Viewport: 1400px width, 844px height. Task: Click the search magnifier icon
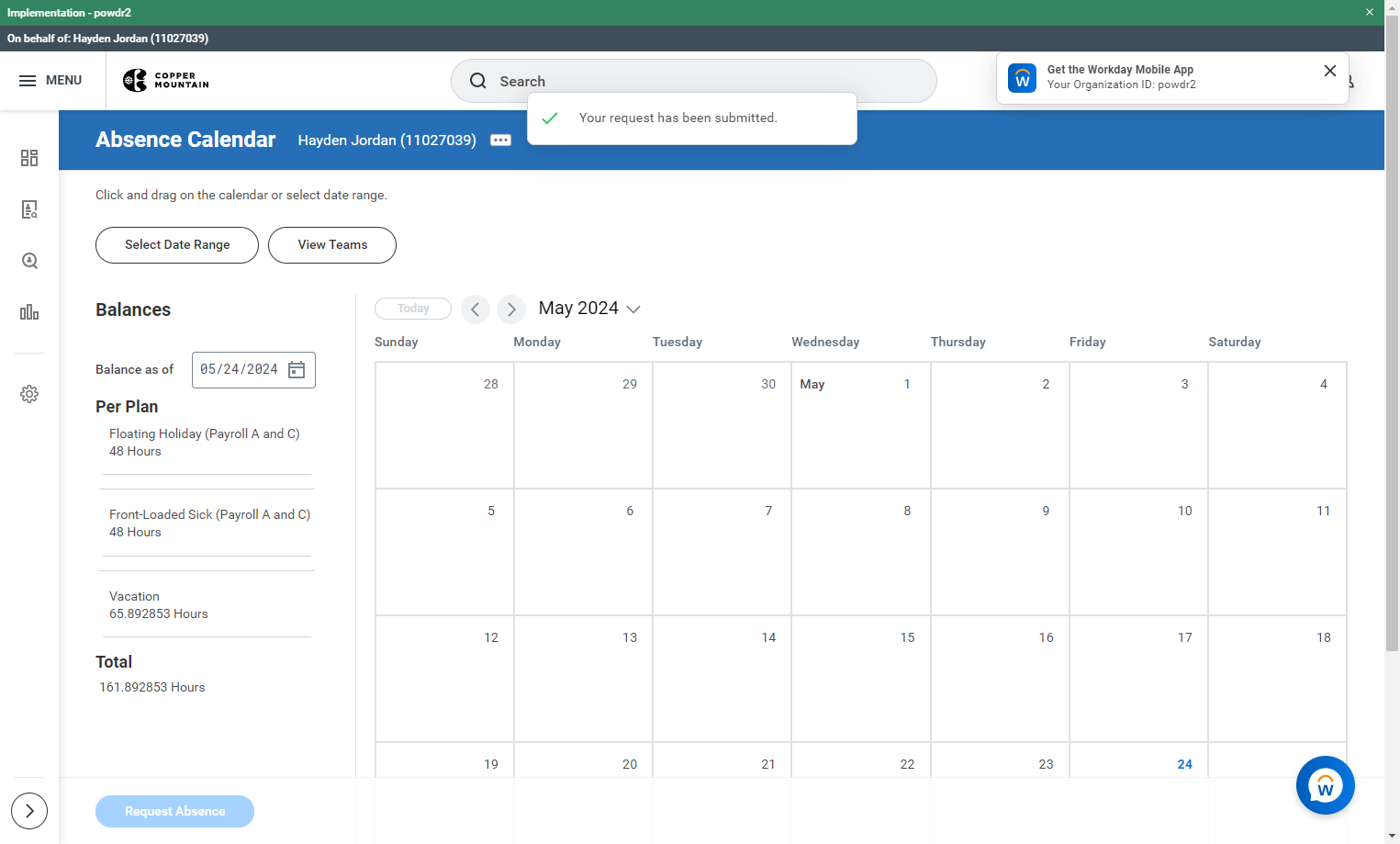tap(478, 81)
